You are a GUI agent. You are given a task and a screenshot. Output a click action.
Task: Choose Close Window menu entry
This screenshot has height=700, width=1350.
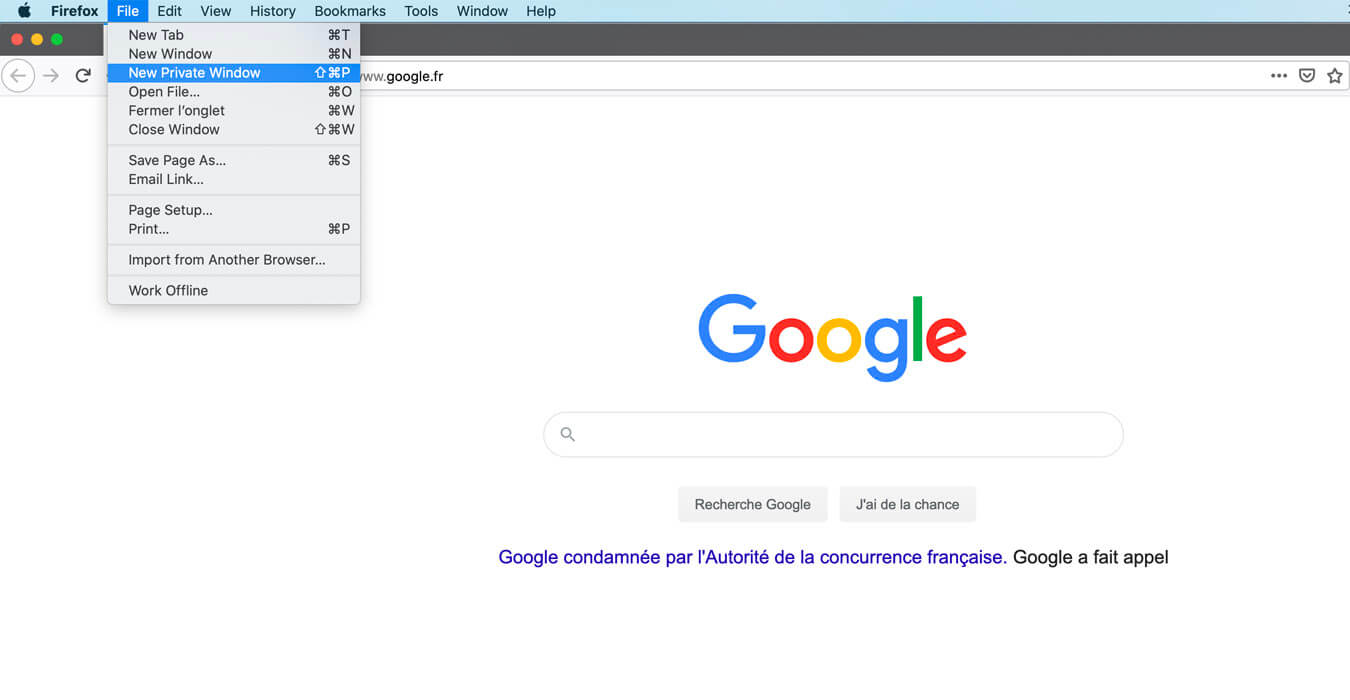coord(234,130)
